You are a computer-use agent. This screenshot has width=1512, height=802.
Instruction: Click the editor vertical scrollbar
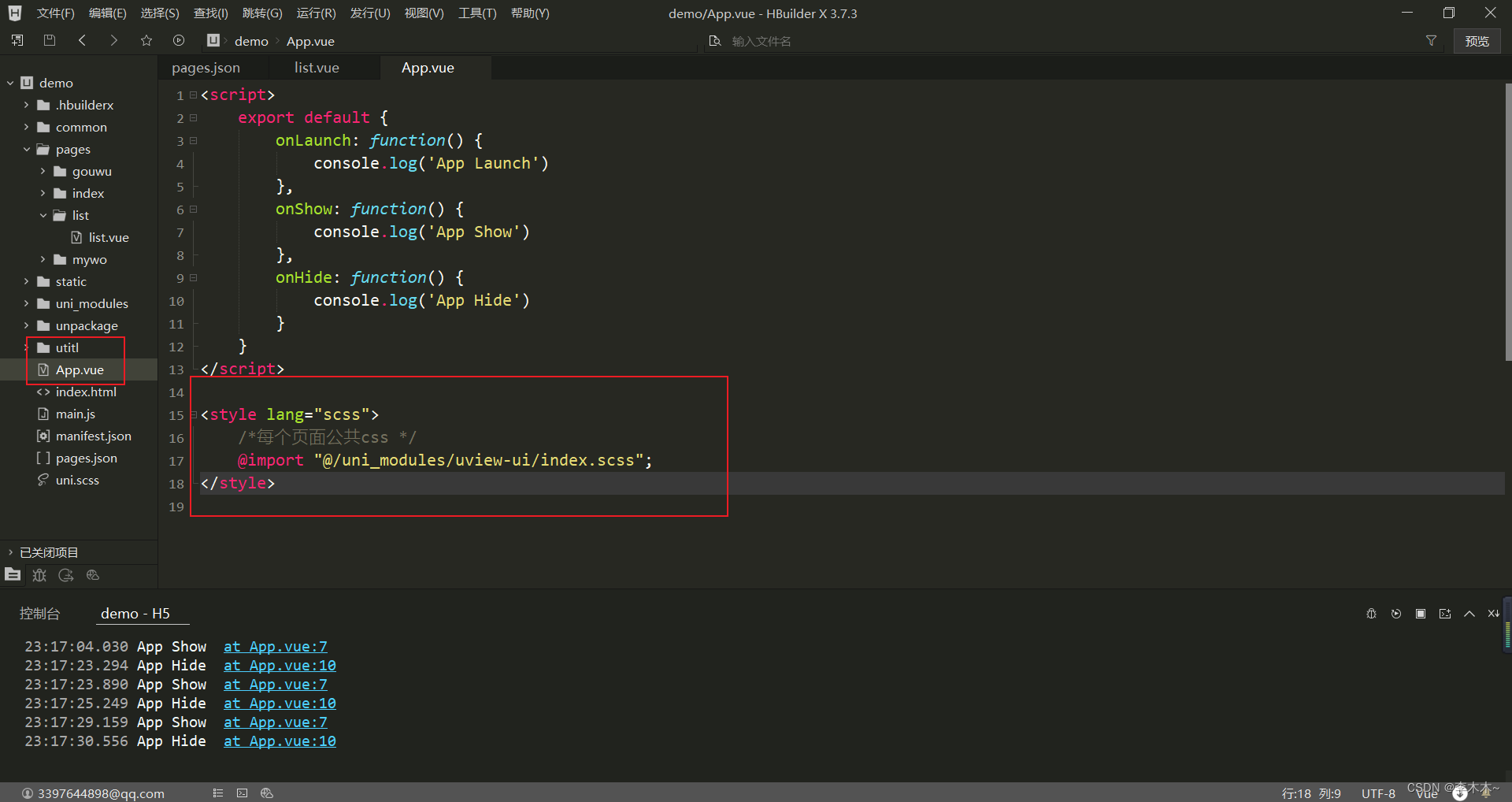tap(1508, 221)
